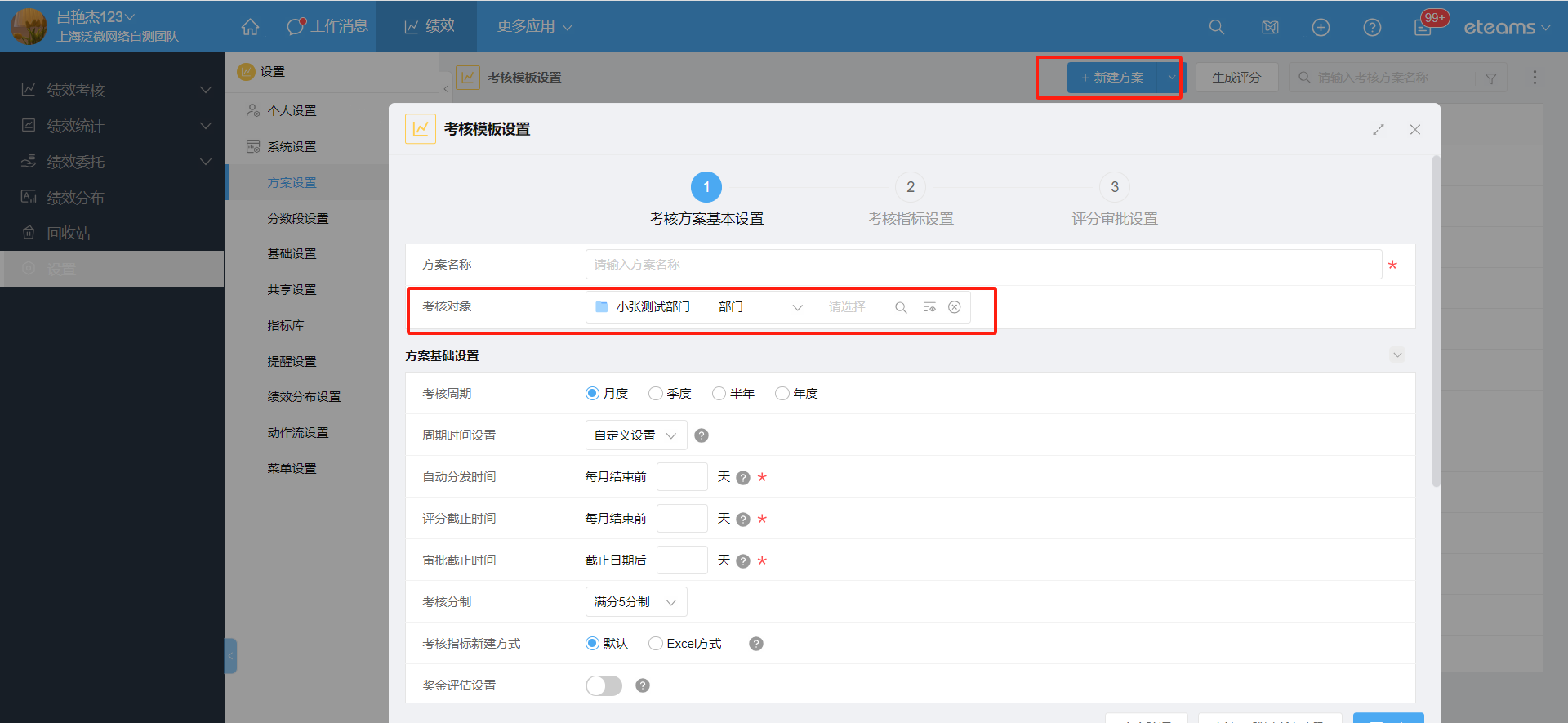Open 提醒设置 settings item

[x=292, y=361]
